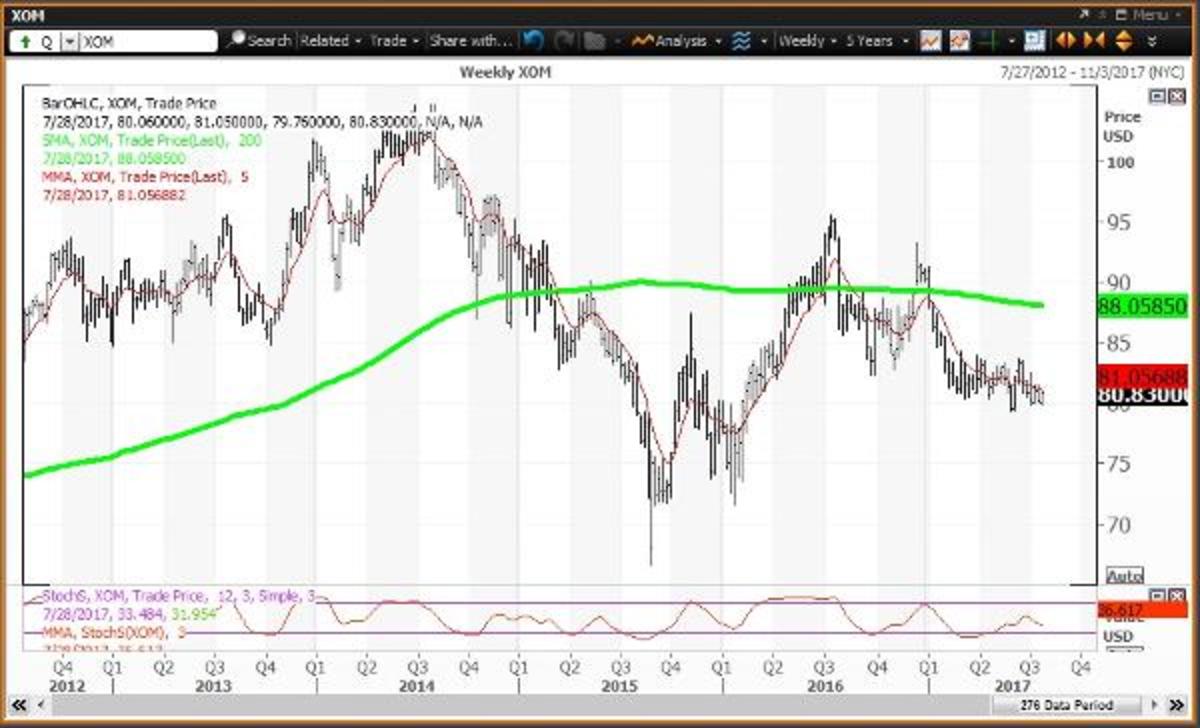Click the blue data table icon
This screenshot has width=1200, height=728.
point(1034,41)
